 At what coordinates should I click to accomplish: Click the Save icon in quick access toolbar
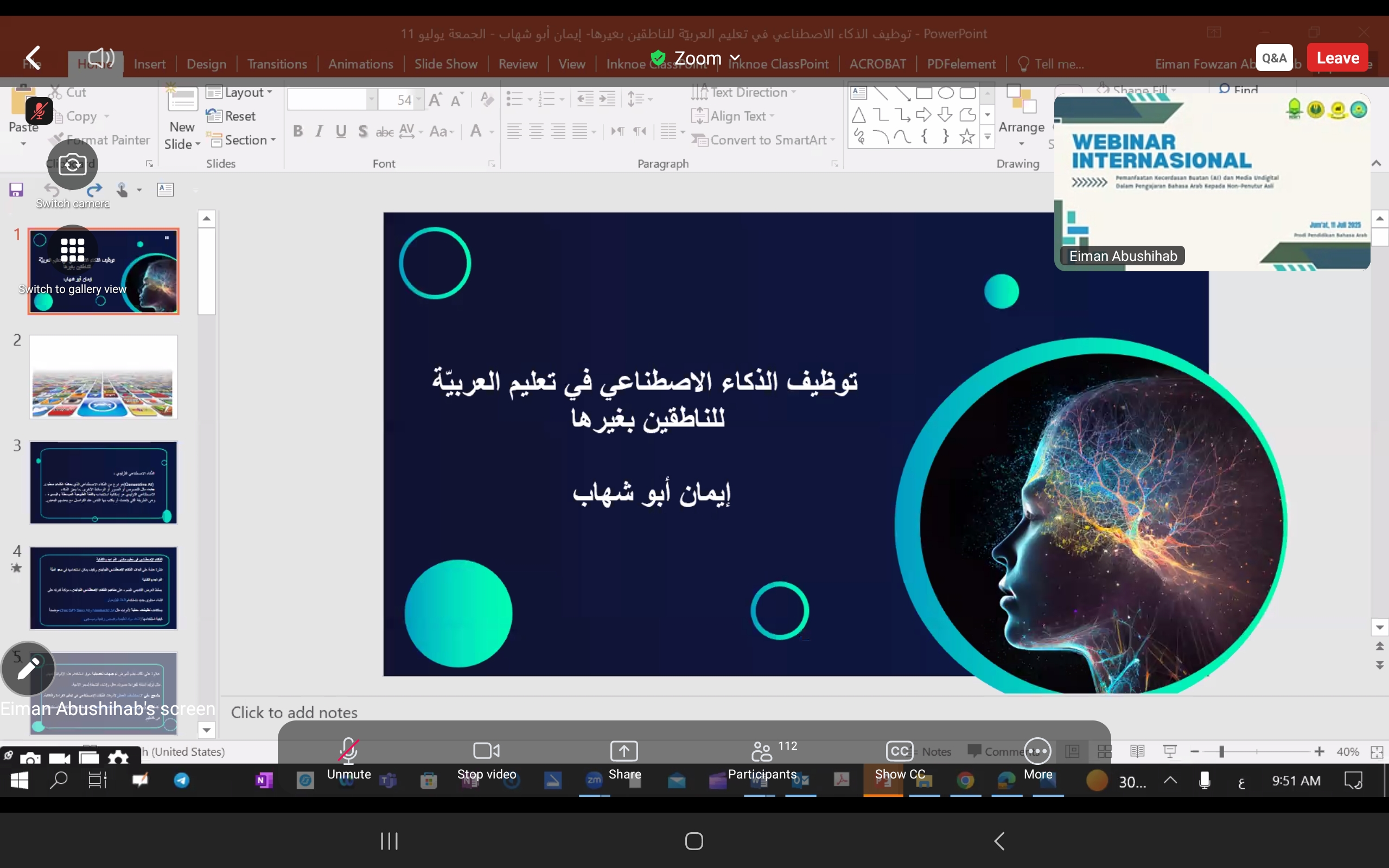click(x=16, y=189)
